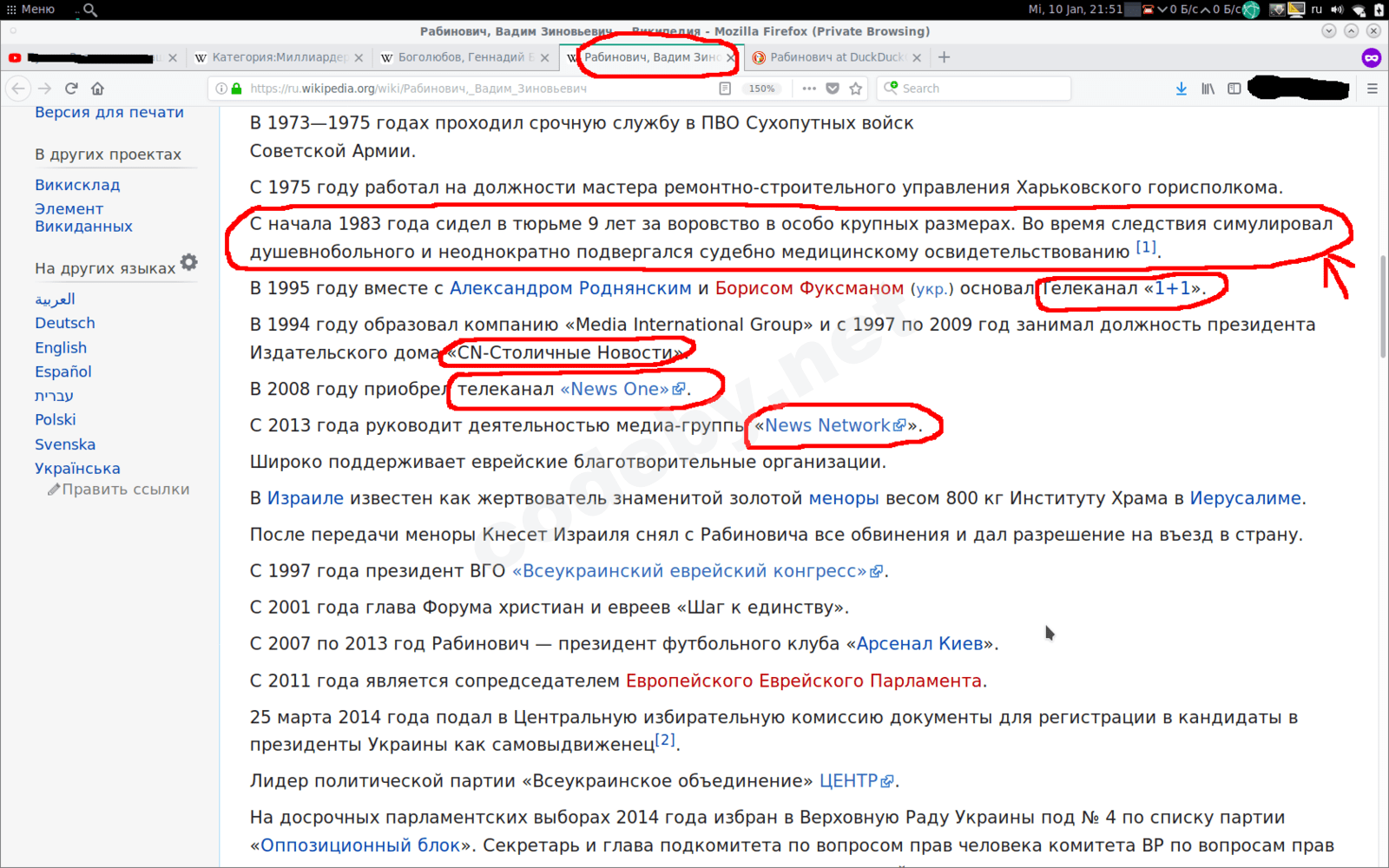Open the list-all-tabs dropdown arrow

click(1328, 31)
